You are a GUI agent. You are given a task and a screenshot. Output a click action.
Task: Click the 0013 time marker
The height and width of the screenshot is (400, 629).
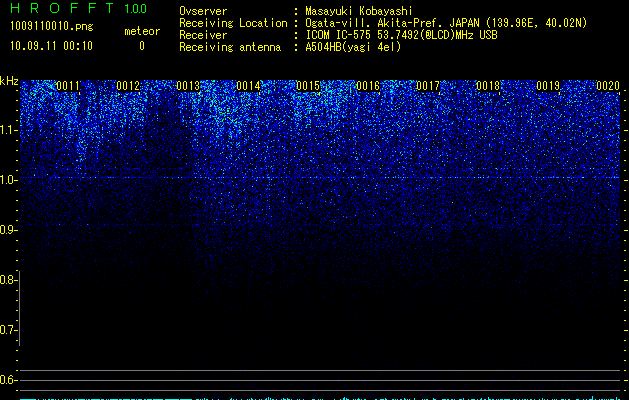tap(188, 86)
